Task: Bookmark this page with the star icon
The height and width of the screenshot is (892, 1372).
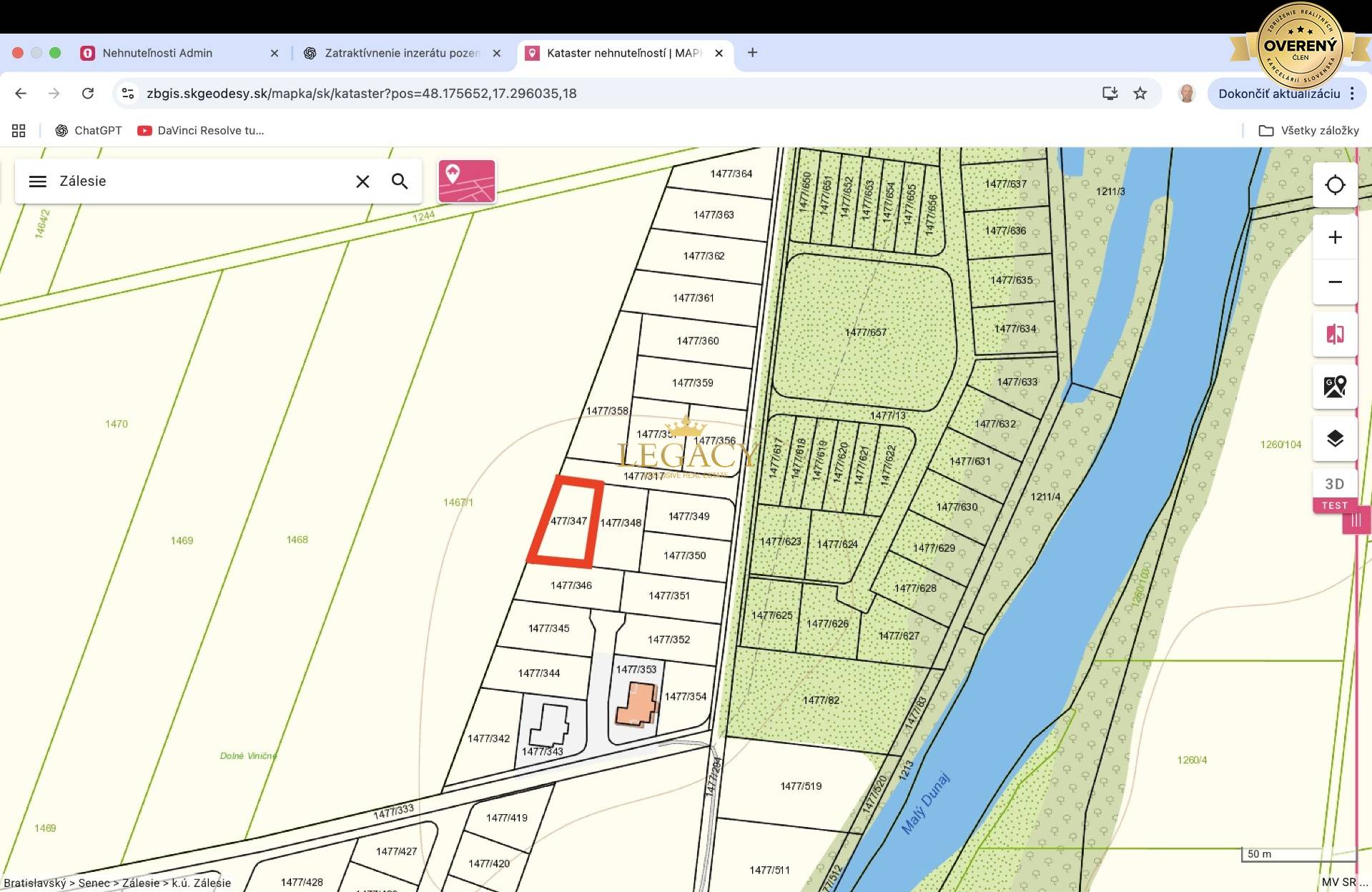Action: click(1140, 94)
